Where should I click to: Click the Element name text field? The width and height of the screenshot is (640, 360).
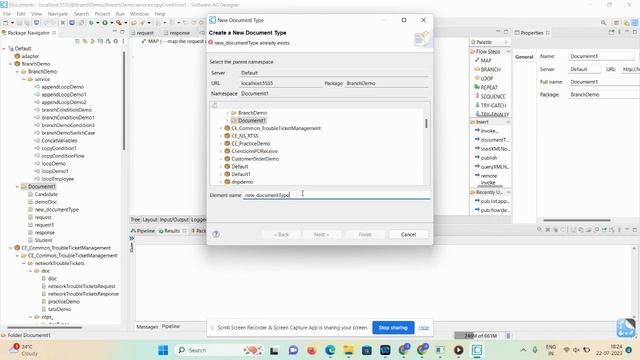tap(336, 195)
